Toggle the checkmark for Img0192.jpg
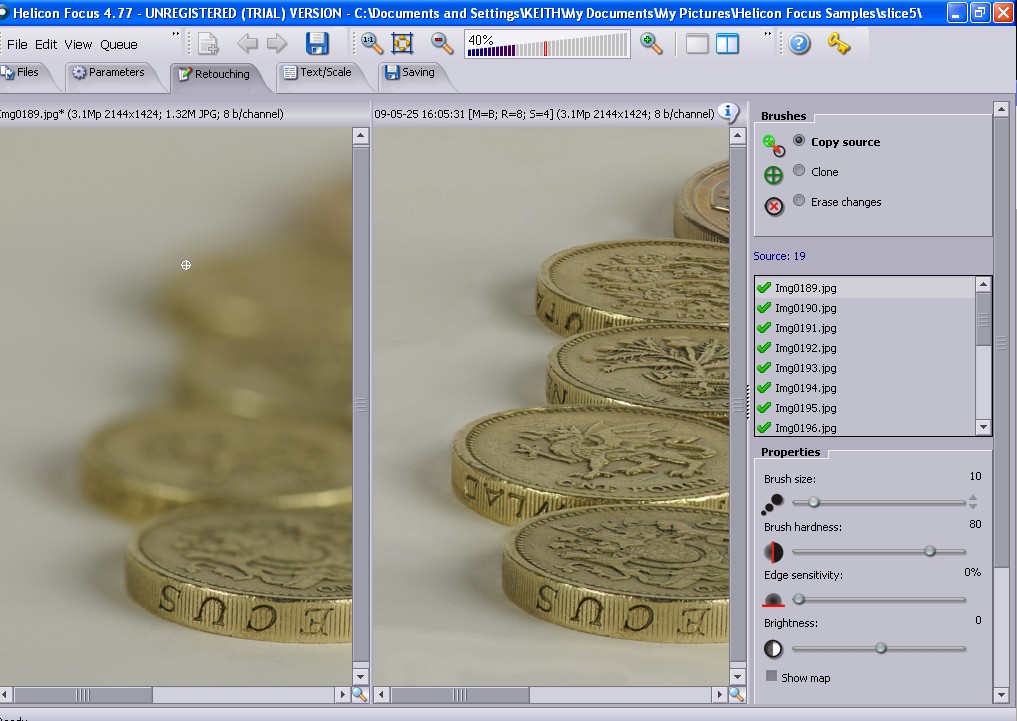Image resolution: width=1017 pixels, height=721 pixels. click(x=764, y=348)
